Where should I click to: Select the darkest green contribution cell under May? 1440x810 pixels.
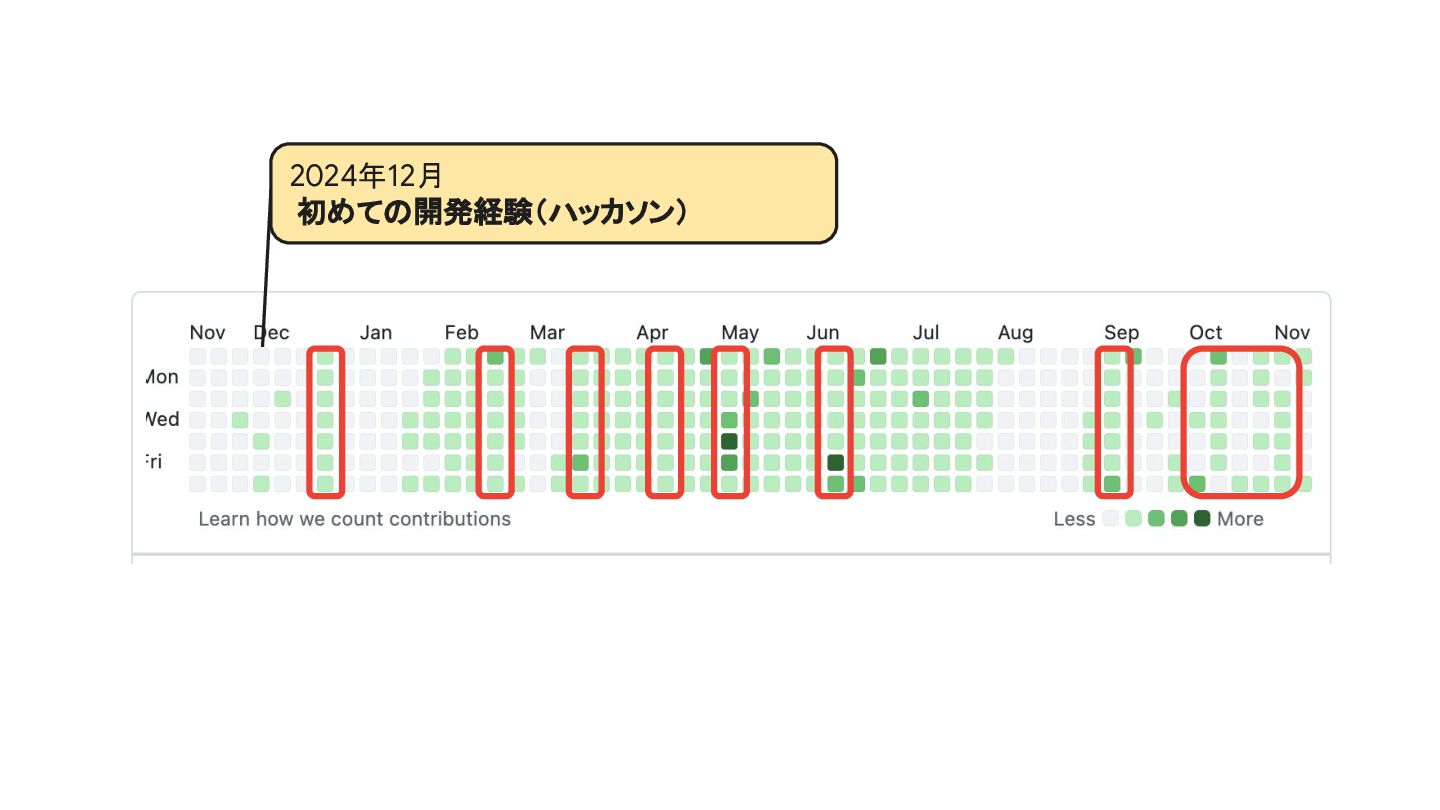729,441
